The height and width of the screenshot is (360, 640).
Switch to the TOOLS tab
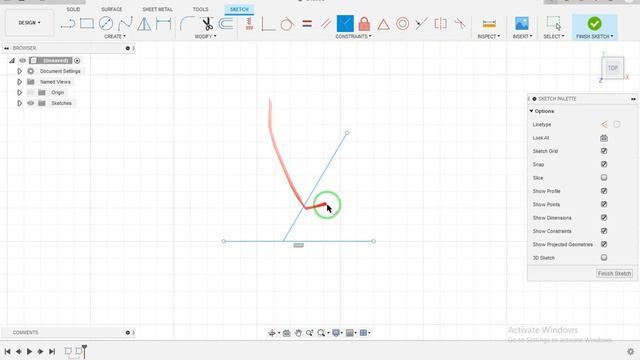200,9
